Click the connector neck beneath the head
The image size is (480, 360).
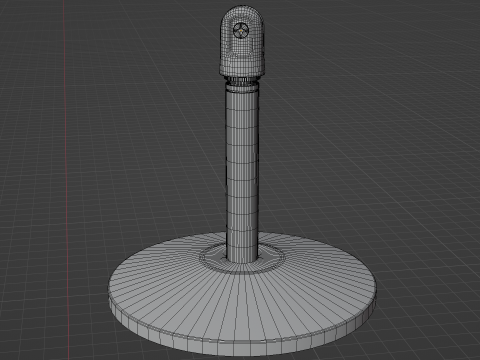point(242,82)
